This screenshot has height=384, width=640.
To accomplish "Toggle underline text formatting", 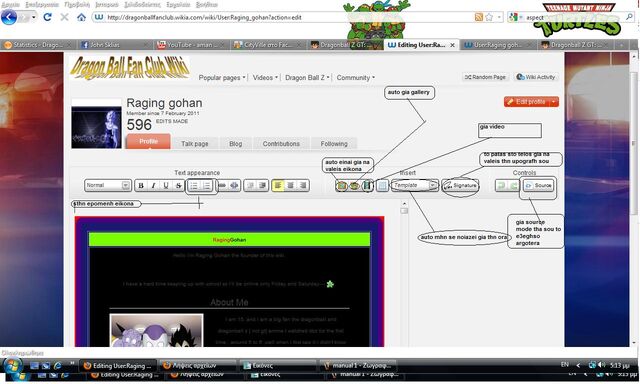I will (166, 186).
